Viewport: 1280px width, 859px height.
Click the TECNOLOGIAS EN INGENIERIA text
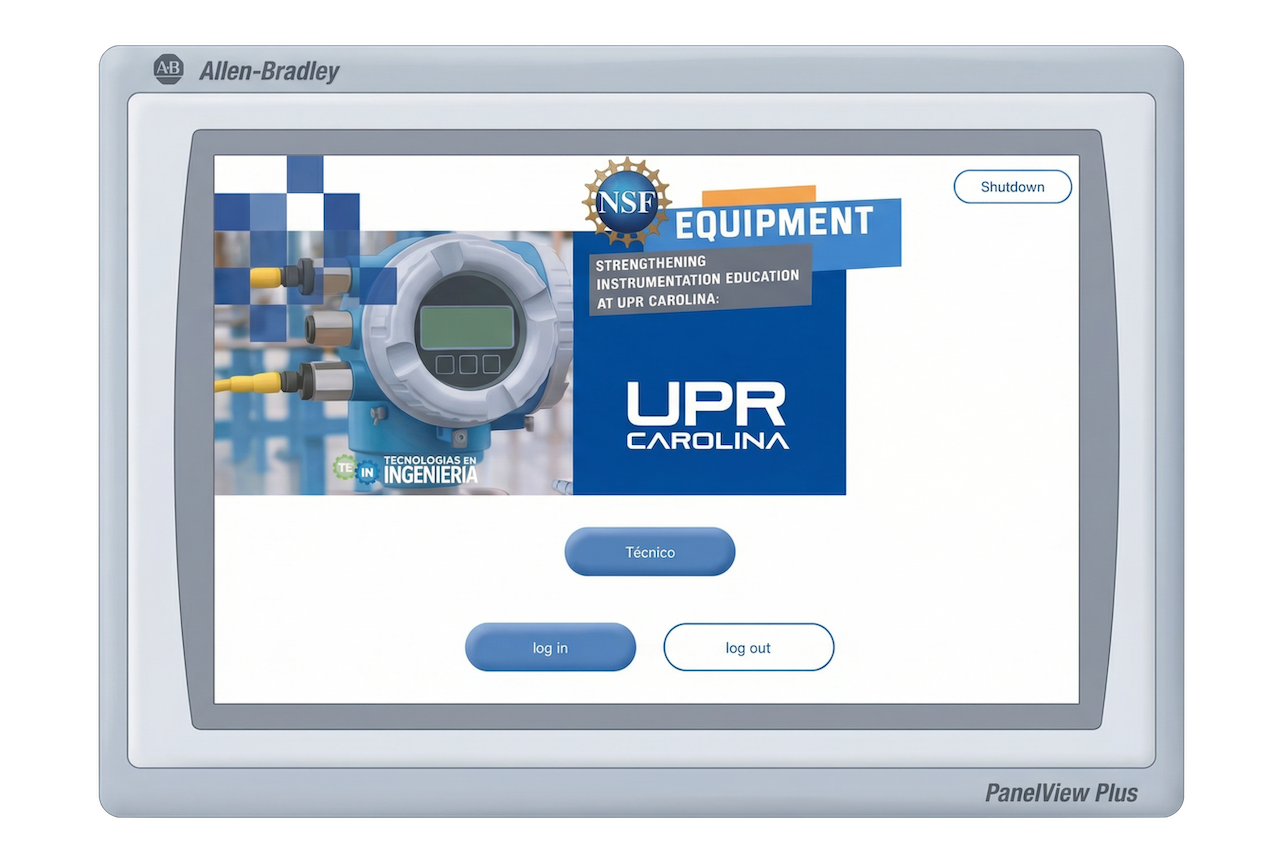point(431,469)
